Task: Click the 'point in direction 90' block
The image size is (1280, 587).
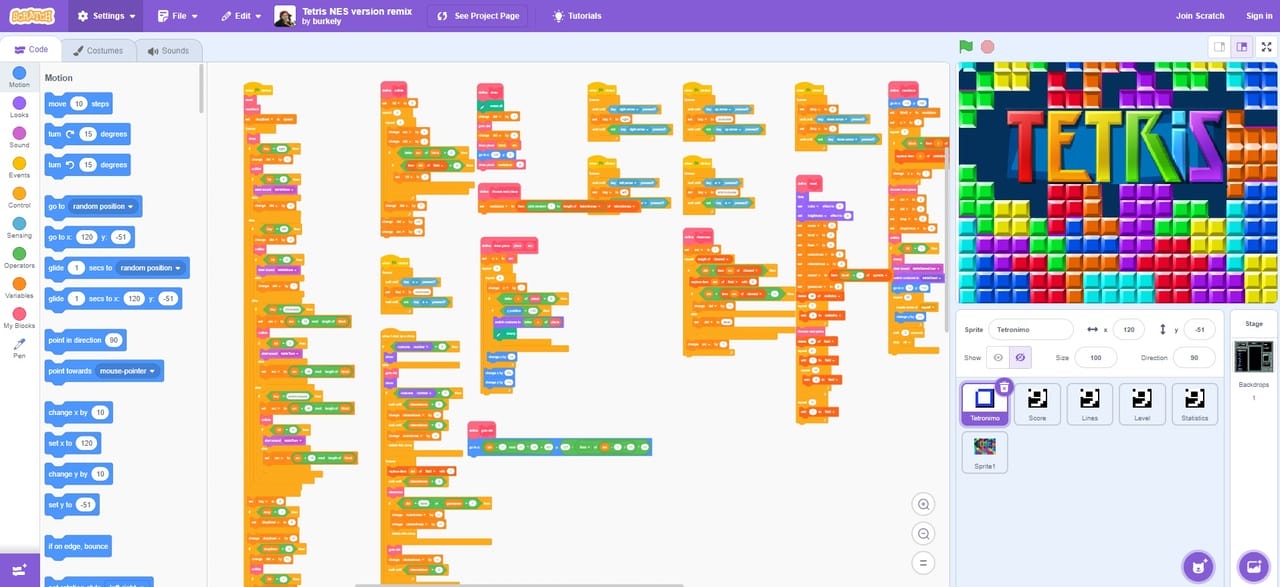Action: [x=85, y=340]
